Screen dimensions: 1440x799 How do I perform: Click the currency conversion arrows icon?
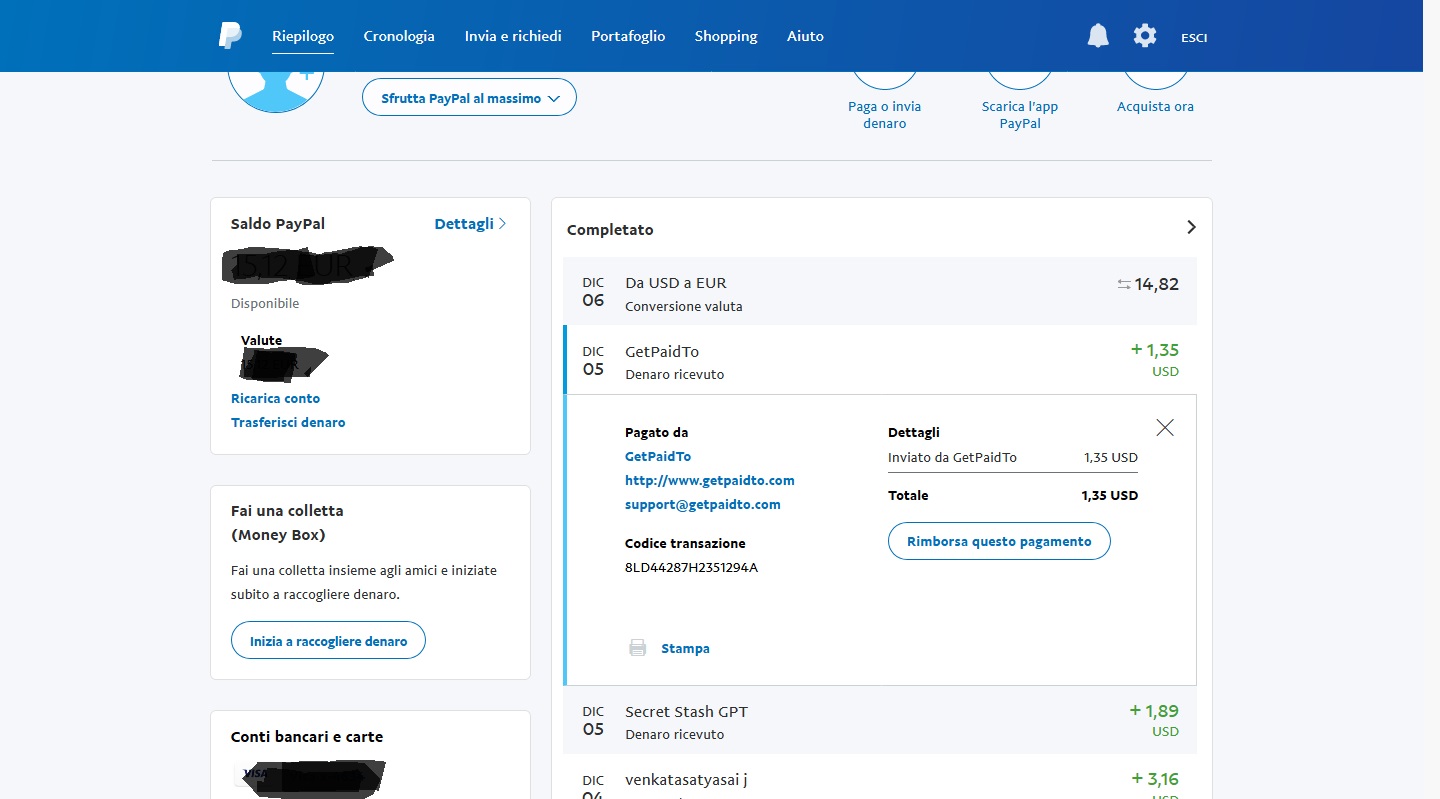click(x=1124, y=285)
